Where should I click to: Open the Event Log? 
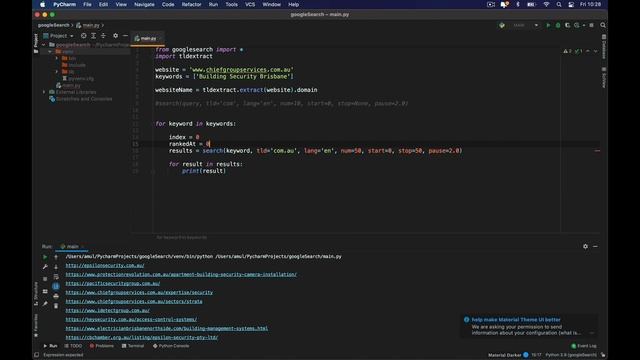pos(584,346)
